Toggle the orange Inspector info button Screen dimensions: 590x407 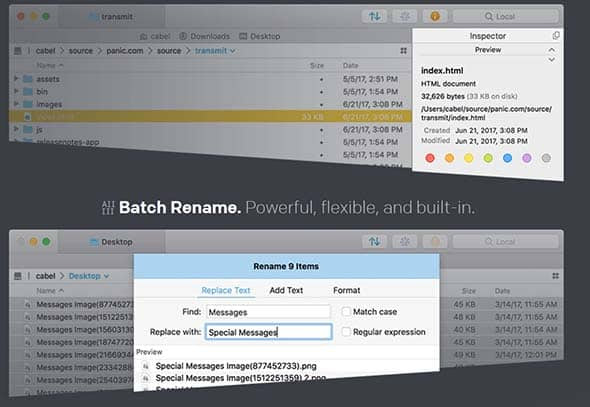point(435,16)
